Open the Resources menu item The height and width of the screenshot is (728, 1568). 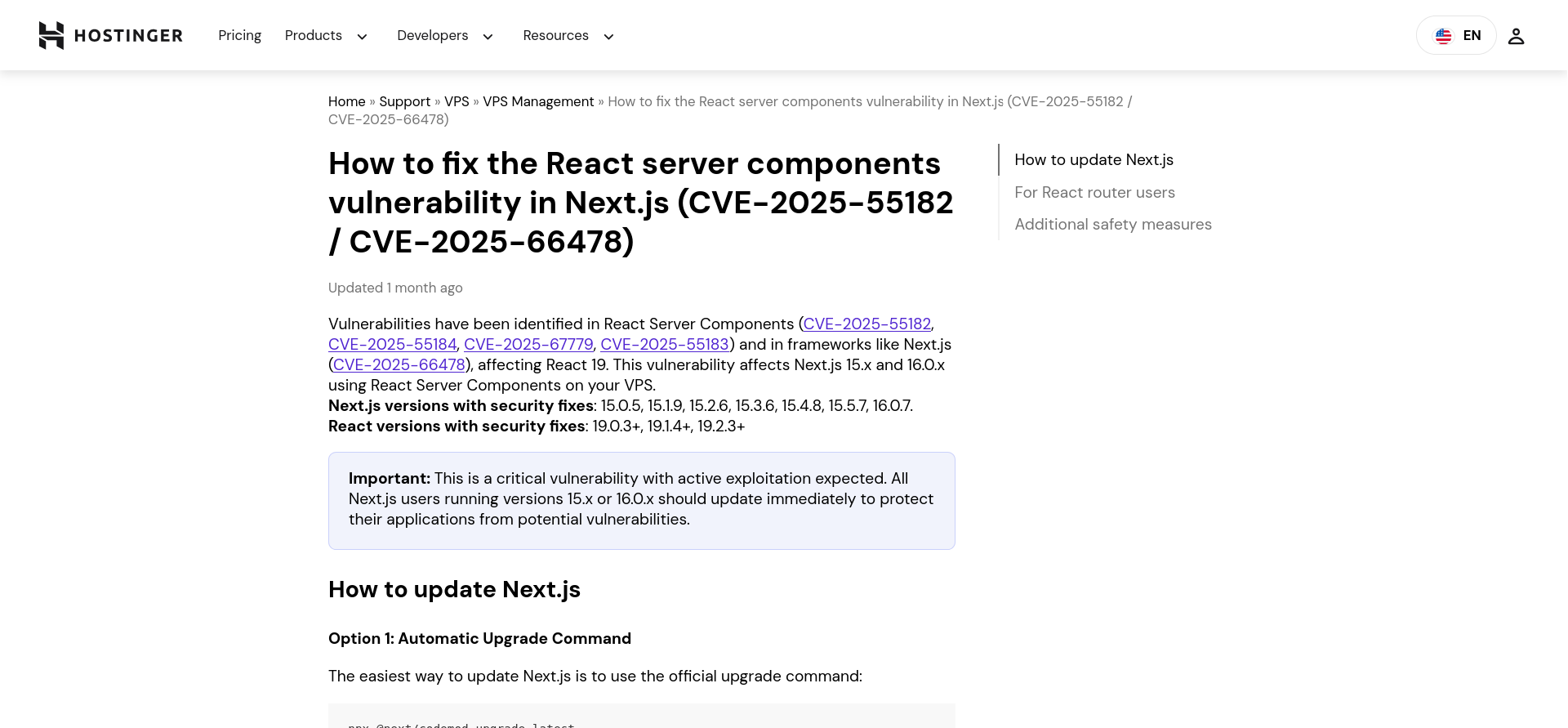tap(556, 35)
